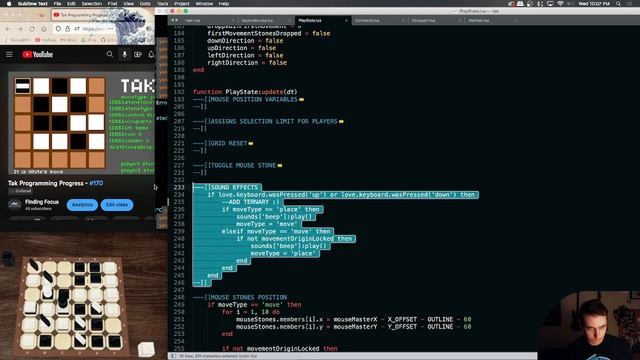
Task: Open the YouTube hamburger guide menu
Action: click(x=9, y=55)
